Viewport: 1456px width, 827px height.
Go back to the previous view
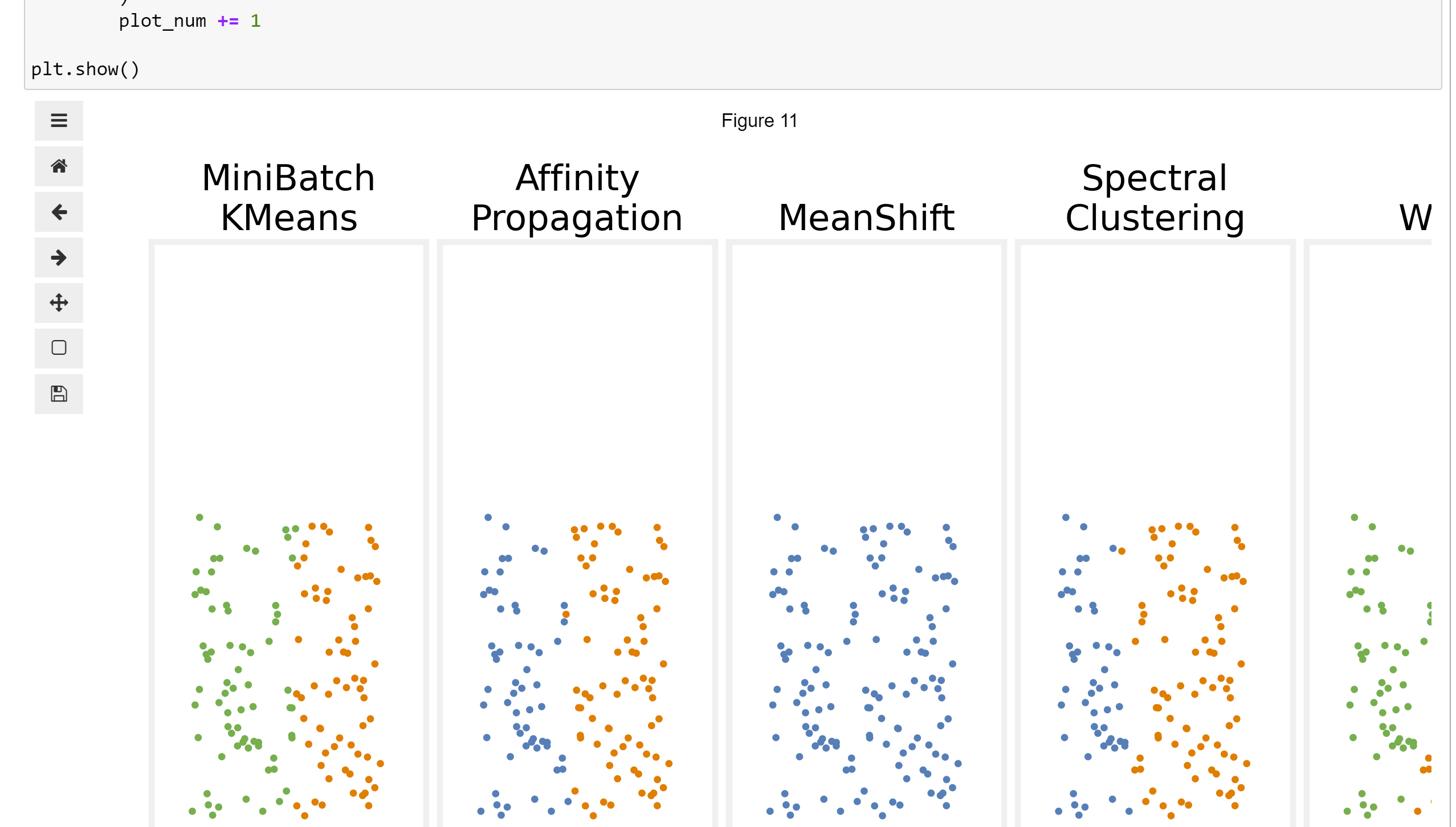tap(59, 212)
